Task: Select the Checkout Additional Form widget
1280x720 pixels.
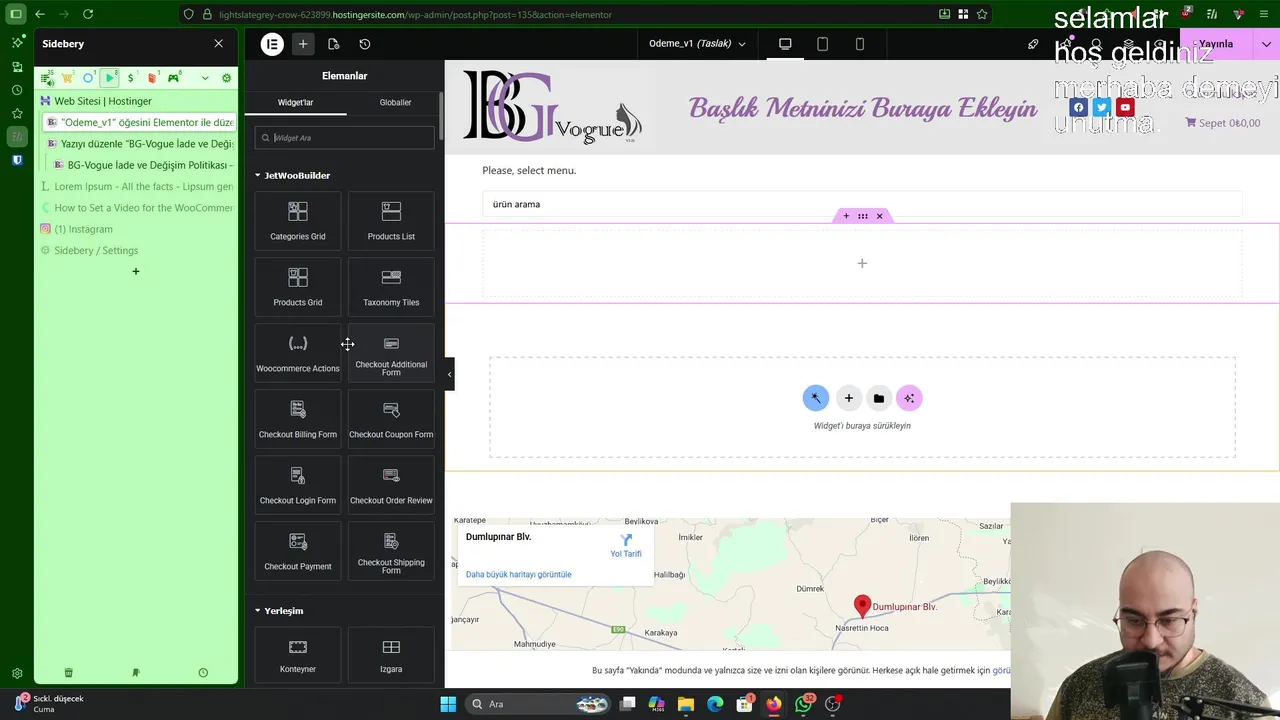Action: 391,352
